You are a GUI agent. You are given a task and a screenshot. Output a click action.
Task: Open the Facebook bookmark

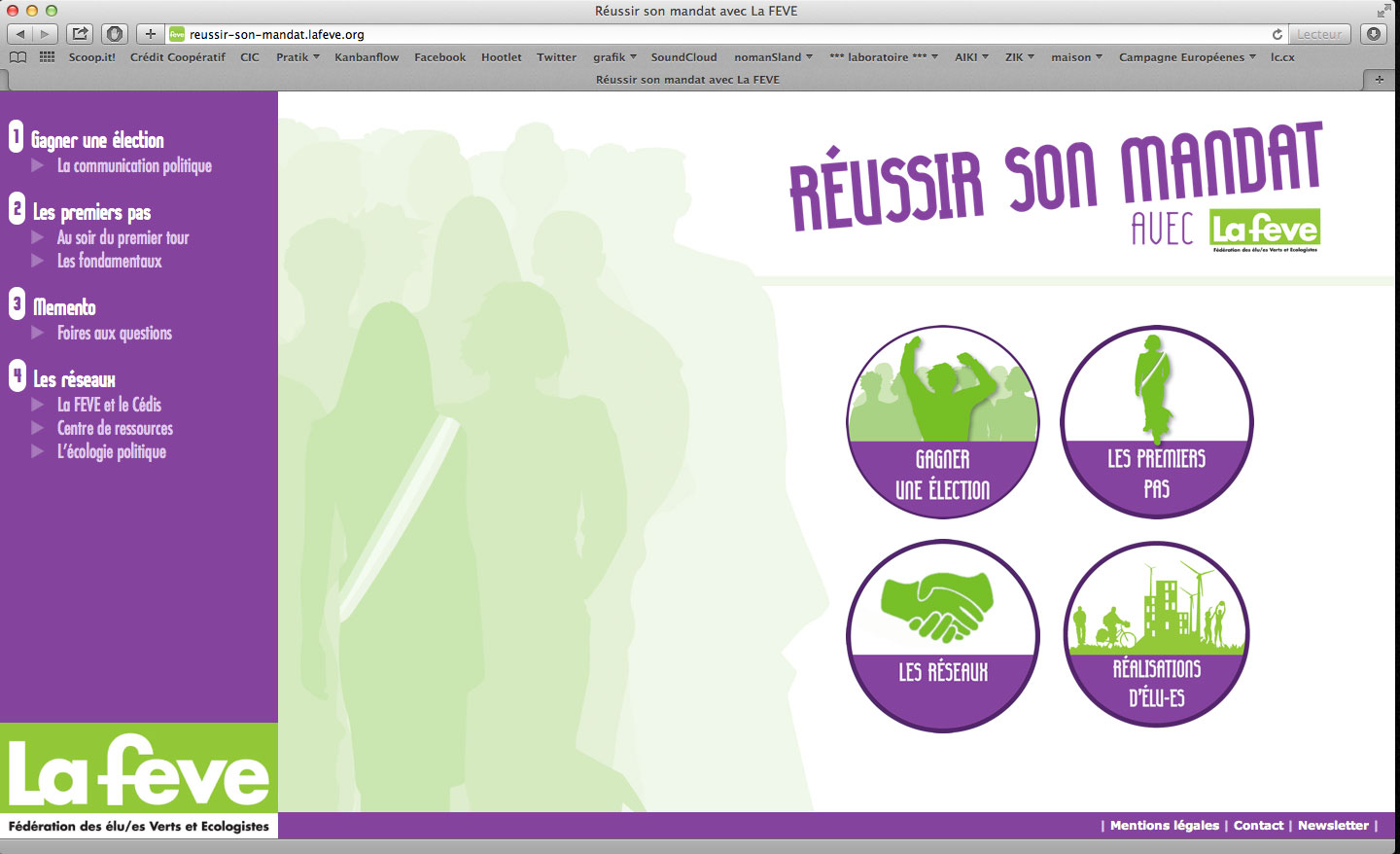click(x=440, y=57)
